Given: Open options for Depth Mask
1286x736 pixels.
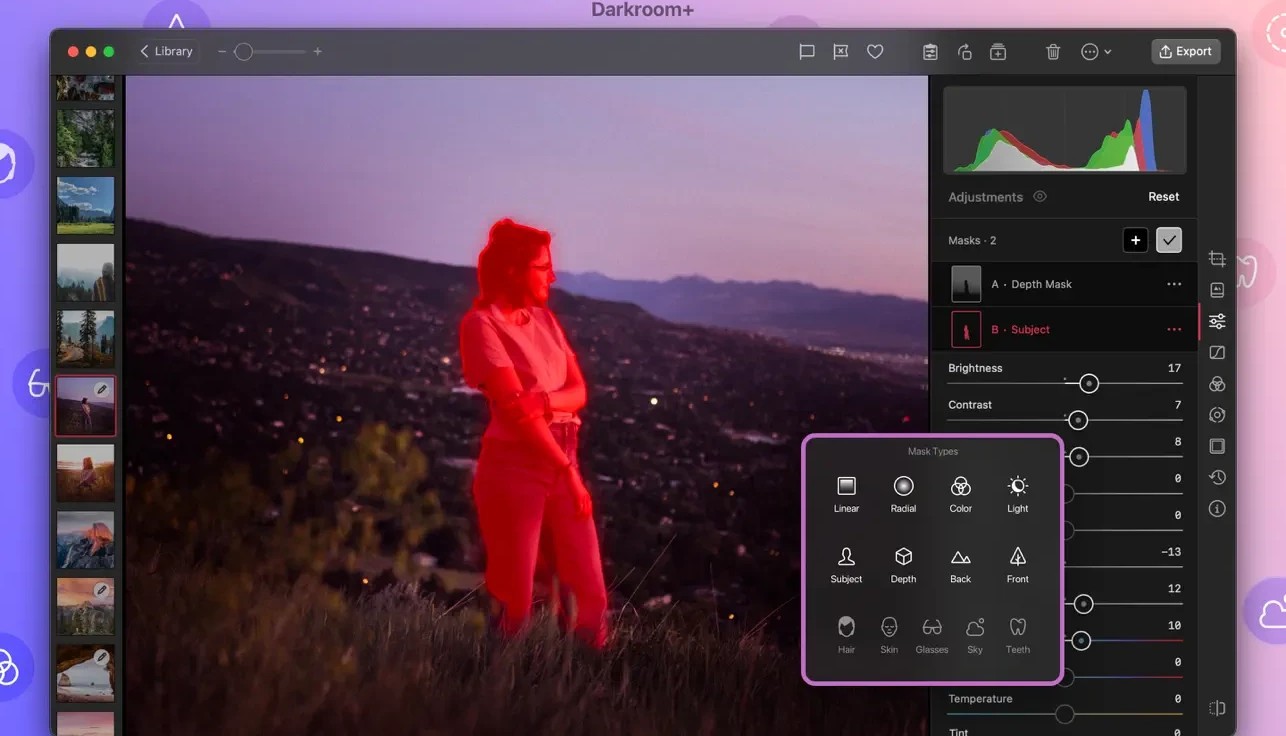Looking at the screenshot, I should [x=1174, y=285].
